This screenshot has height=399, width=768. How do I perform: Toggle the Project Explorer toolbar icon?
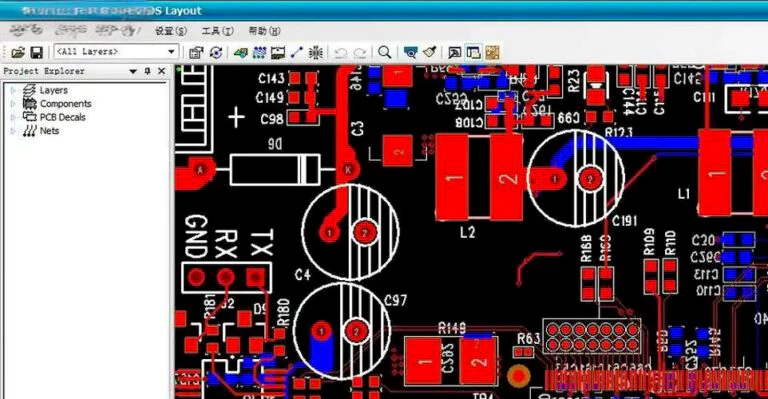tap(473, 52)
